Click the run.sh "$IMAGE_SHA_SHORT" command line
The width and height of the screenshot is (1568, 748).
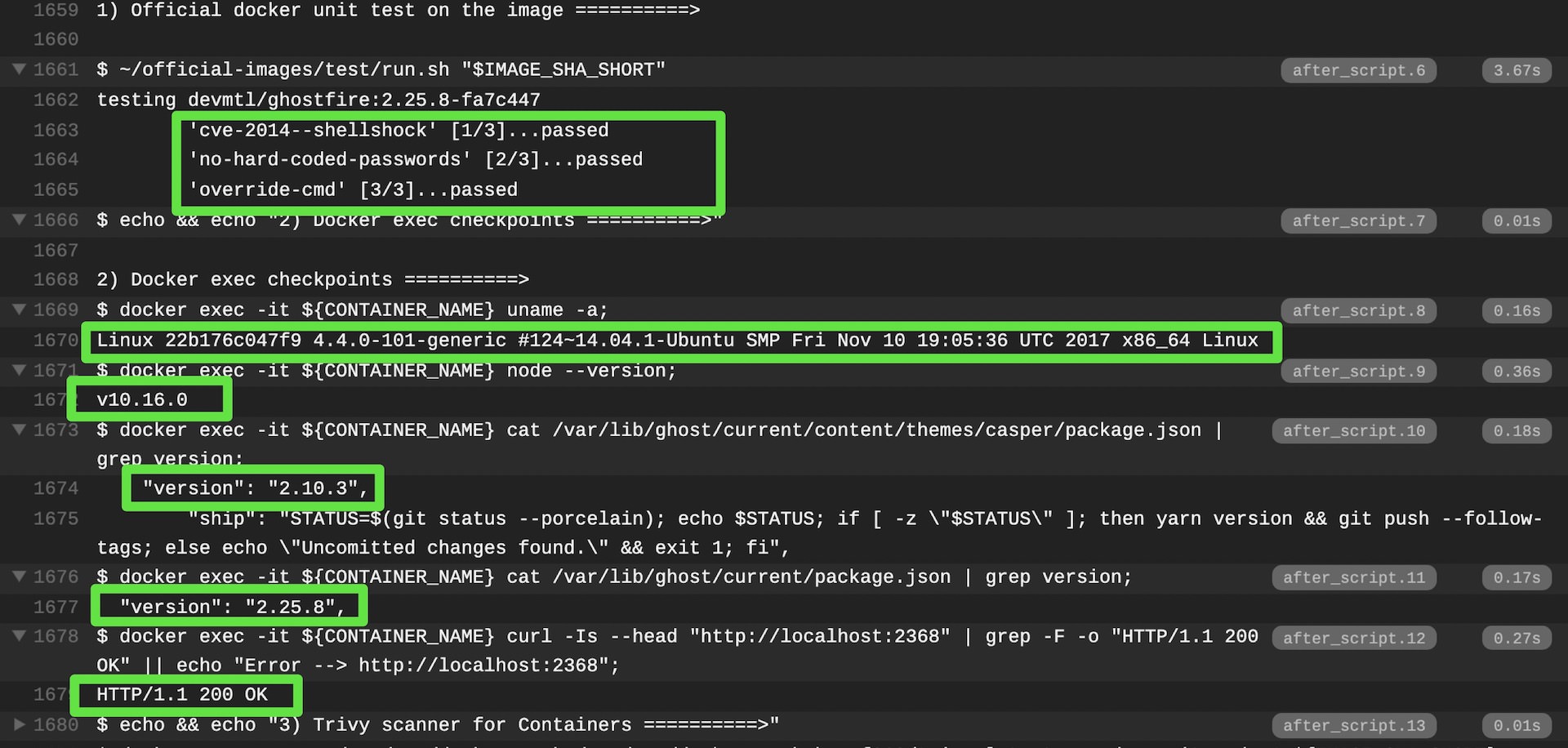381,69
